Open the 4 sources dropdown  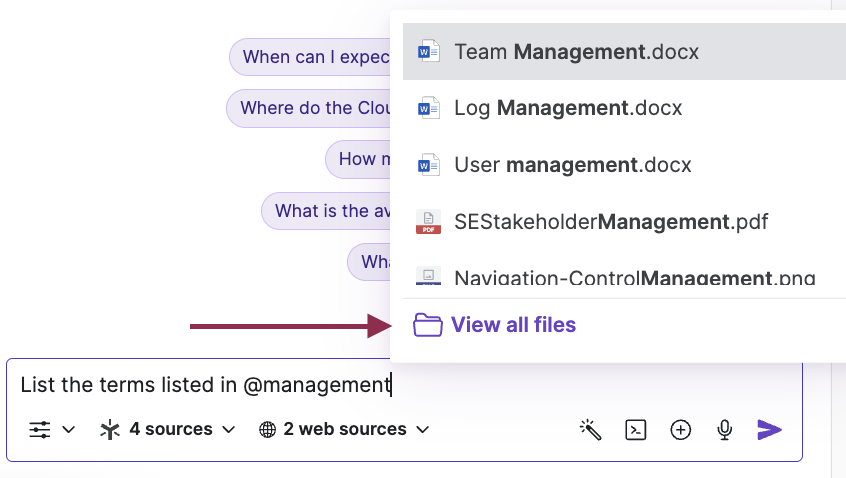[168, 429]
